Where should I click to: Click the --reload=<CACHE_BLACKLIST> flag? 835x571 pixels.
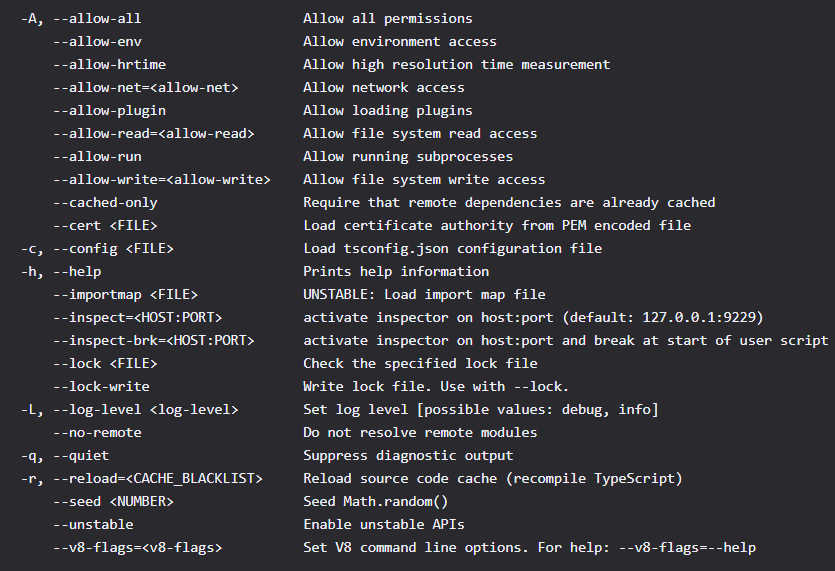point(158,478)
